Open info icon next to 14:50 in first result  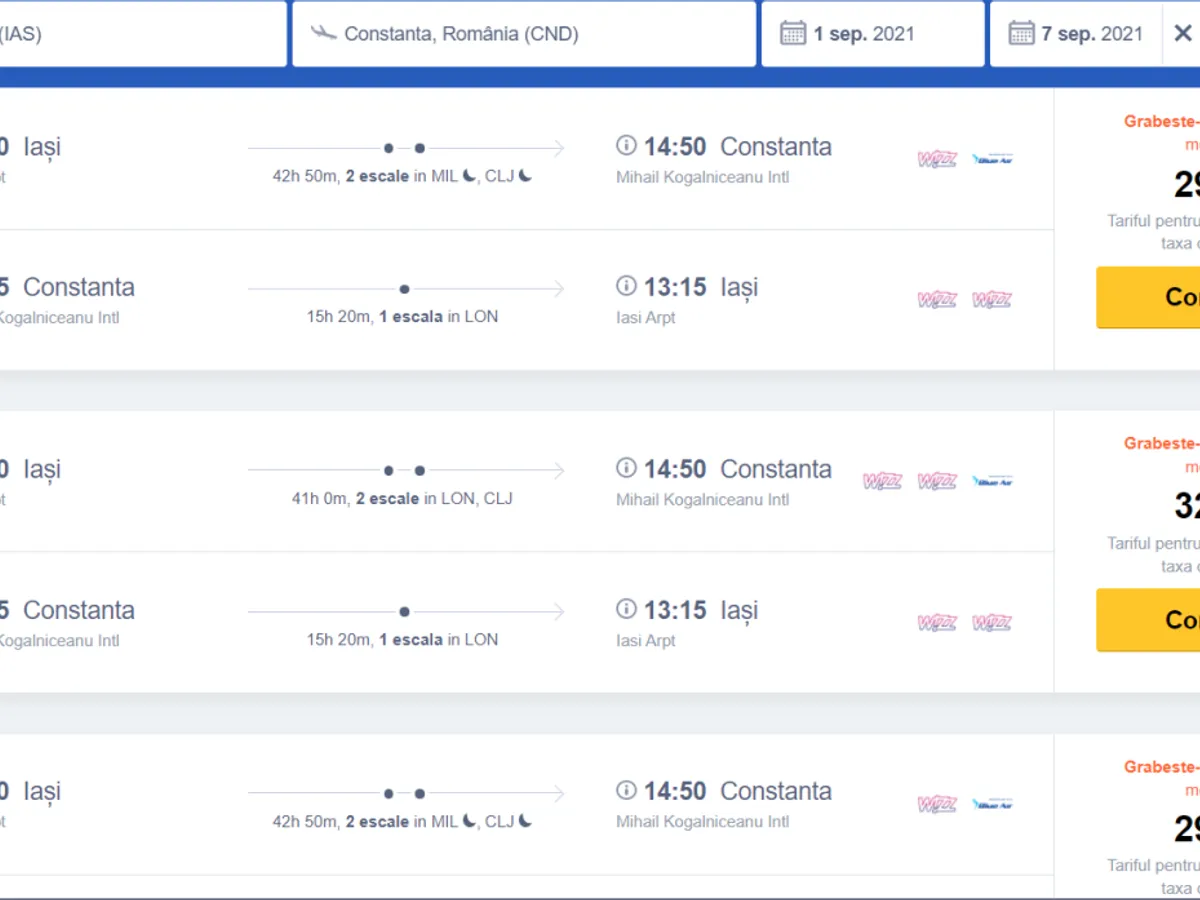point(626,146)
